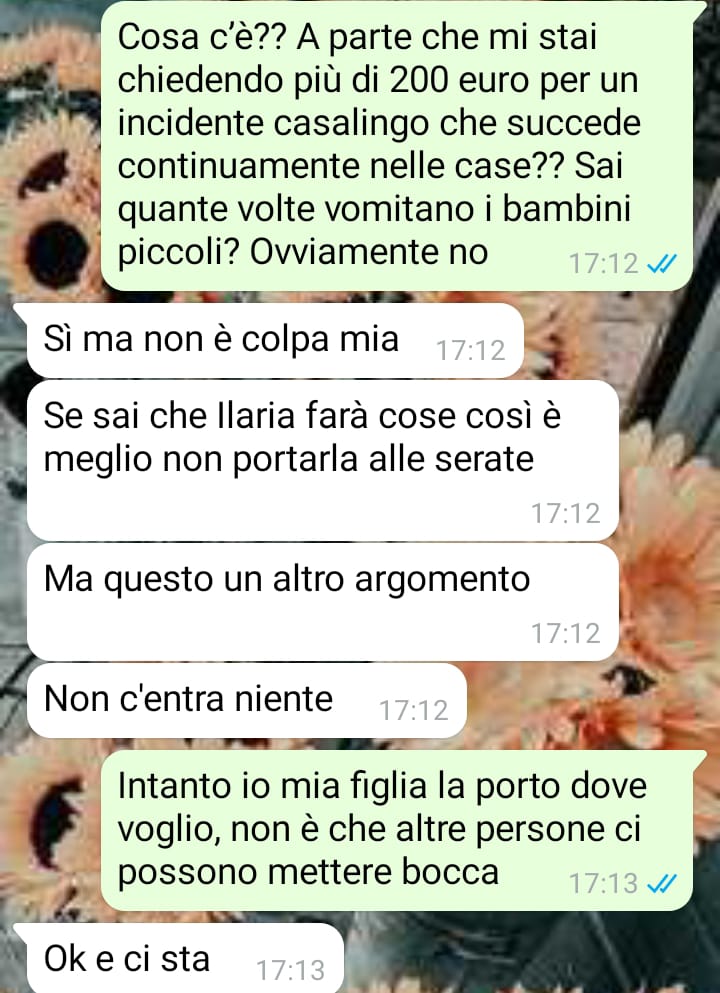Tap the blue read ticks at 17:12
This screenshot has height=993, width=720.
pos(662,263)
